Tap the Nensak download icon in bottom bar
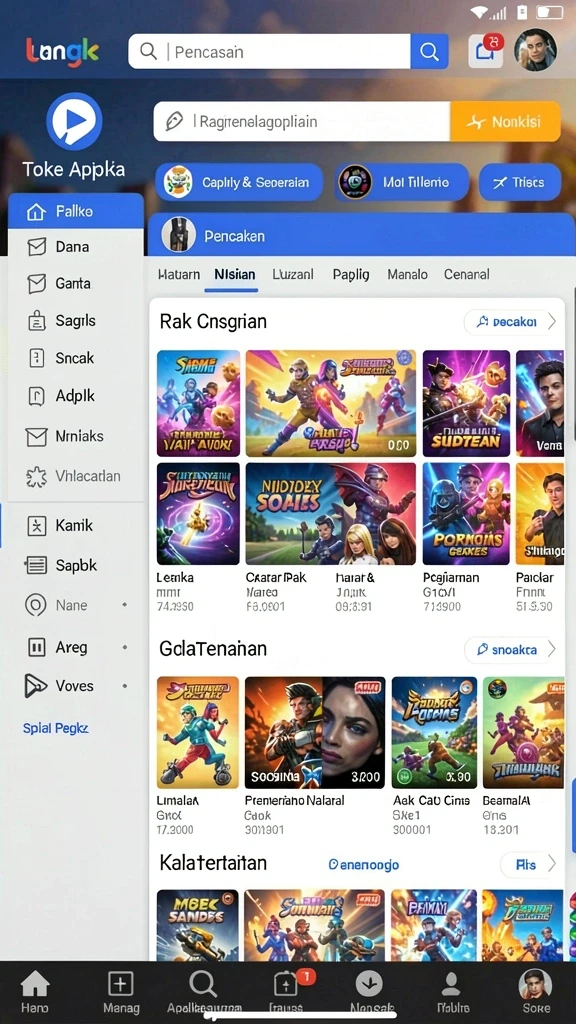 click(368, 991)
